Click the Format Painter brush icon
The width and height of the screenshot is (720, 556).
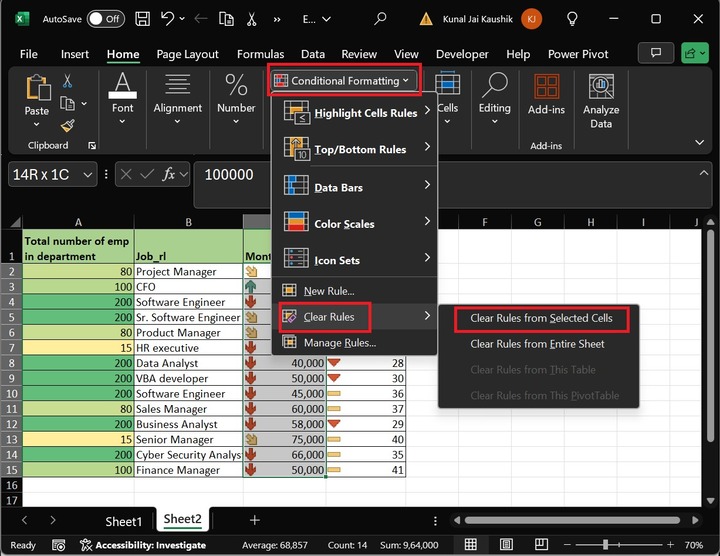pos(67,126)
